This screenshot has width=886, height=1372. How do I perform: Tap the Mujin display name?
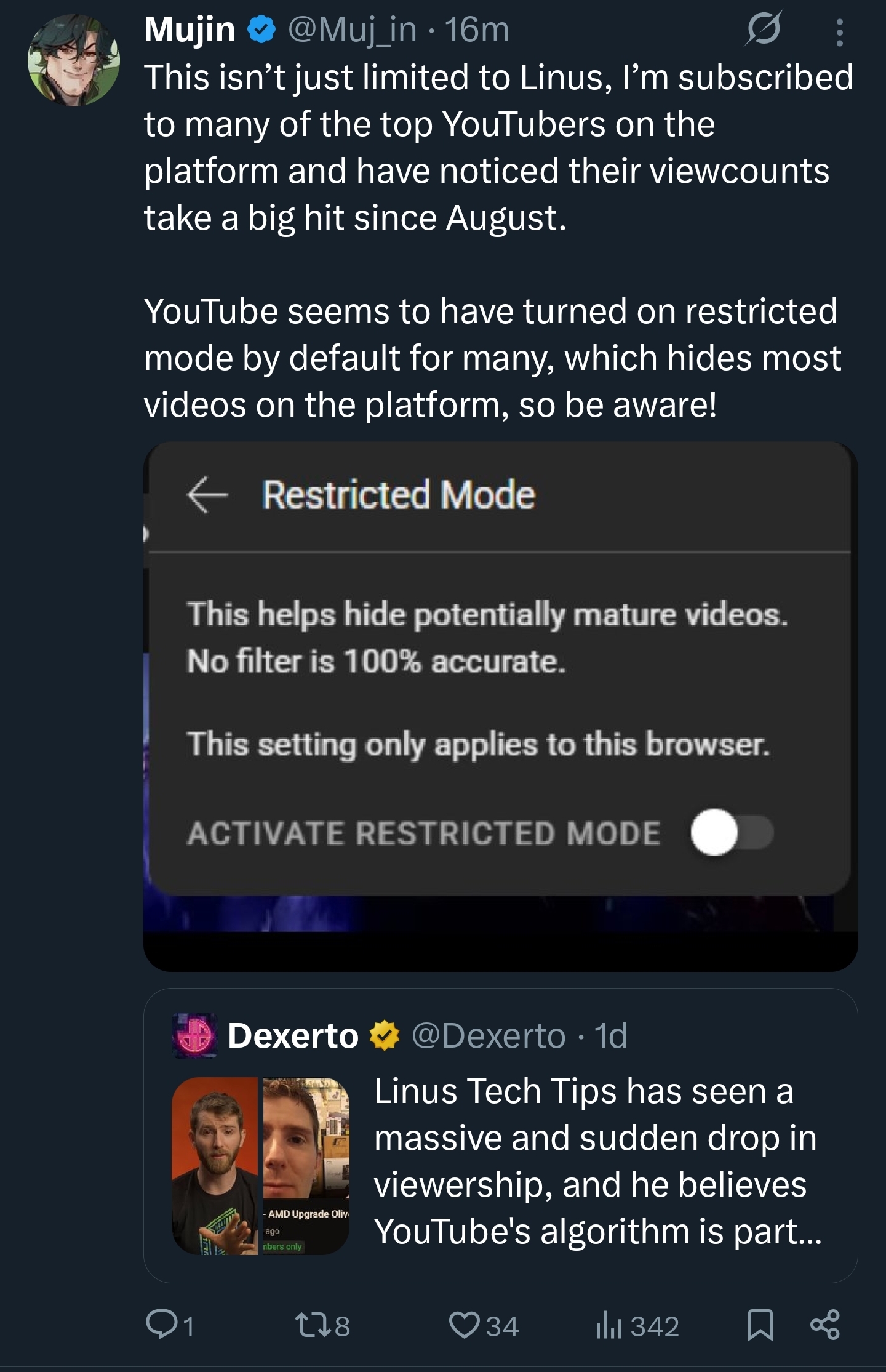click(x=190, y=30)
